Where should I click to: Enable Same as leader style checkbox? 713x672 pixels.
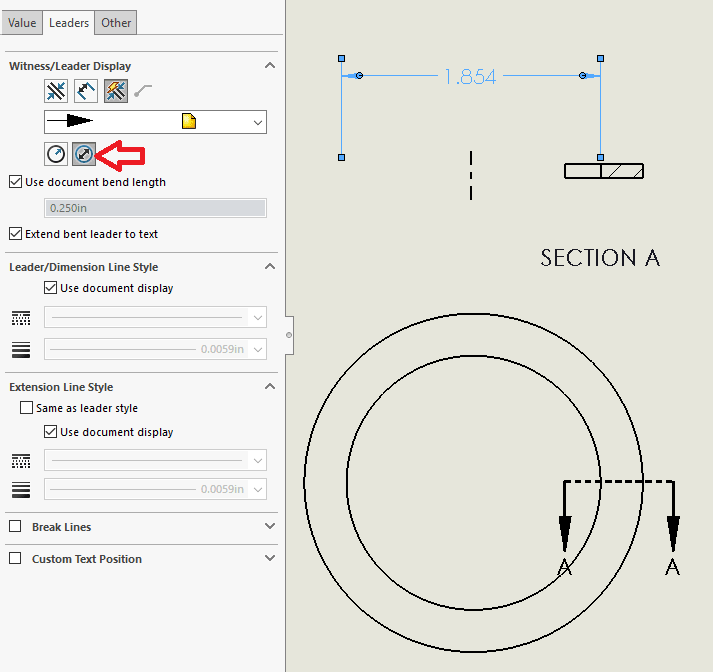tap(26, 407)
